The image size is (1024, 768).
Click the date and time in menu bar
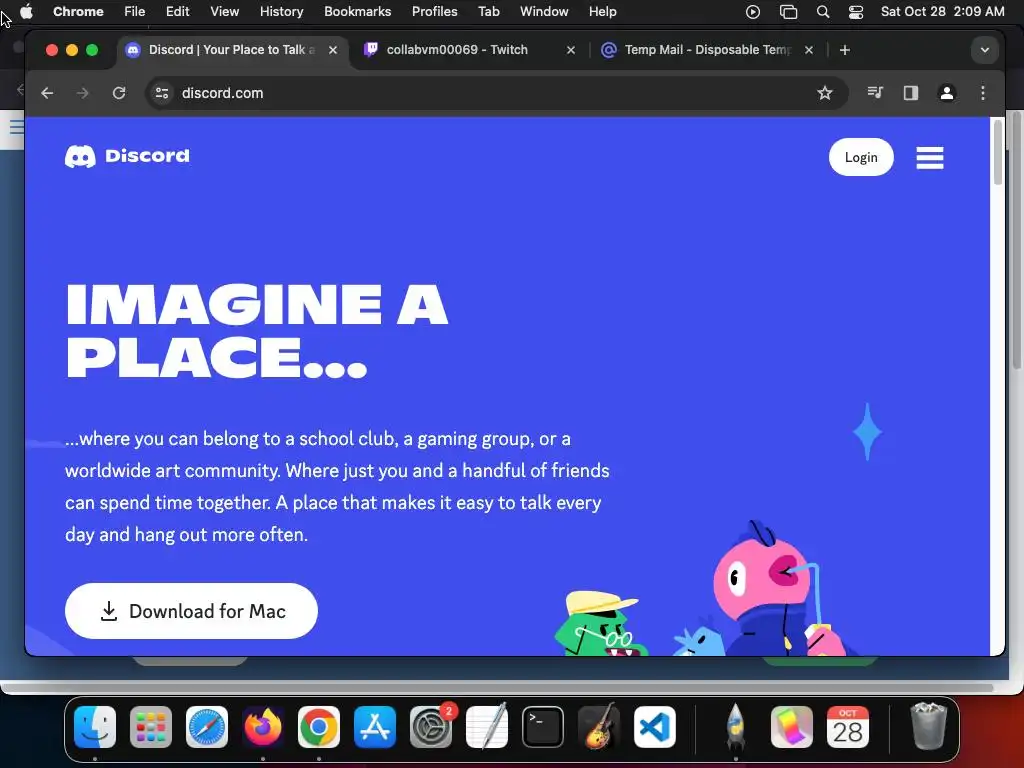[942, 12]
